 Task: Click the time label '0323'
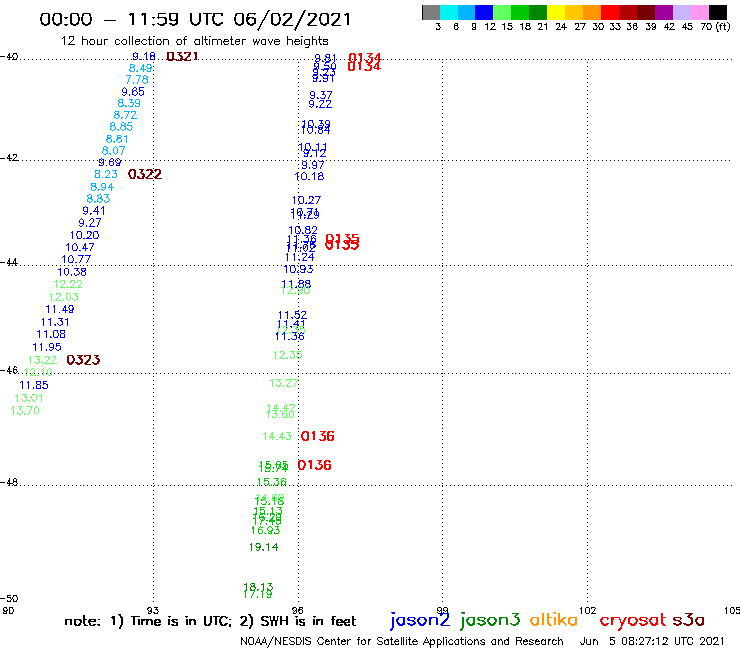pyautogui.click(x=83, y=360)
